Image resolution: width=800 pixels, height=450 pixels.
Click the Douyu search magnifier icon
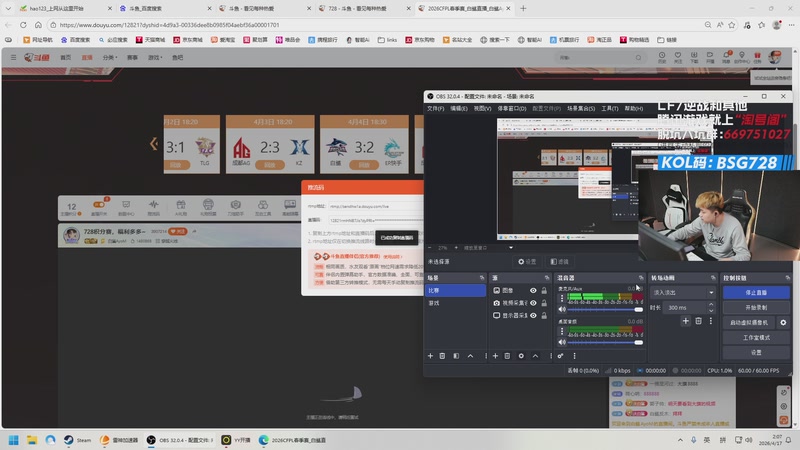(x=638, y=58)
